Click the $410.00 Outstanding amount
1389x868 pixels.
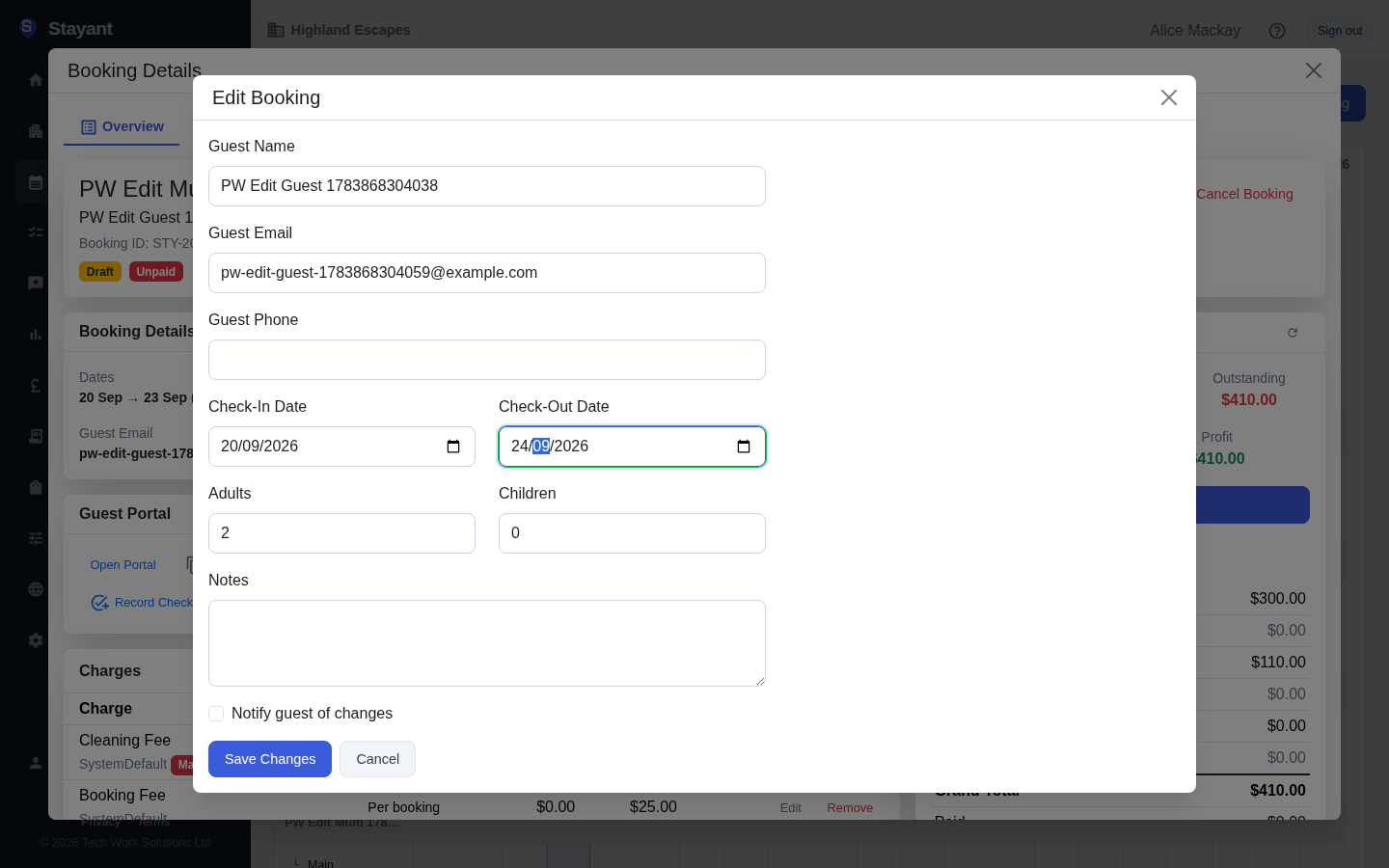click(1249, 400)
